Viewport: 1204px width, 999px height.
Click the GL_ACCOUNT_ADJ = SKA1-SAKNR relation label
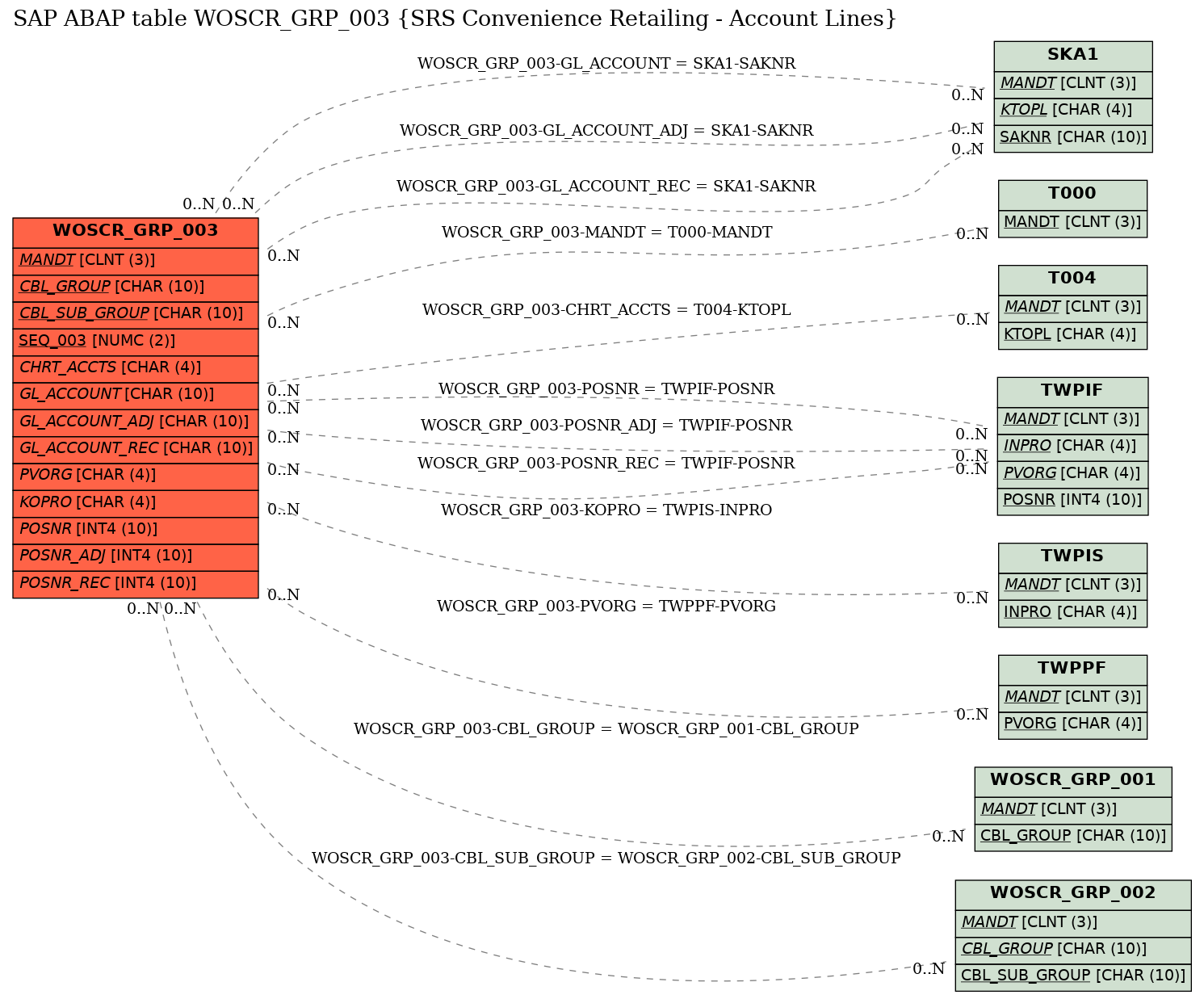(606, 131)
